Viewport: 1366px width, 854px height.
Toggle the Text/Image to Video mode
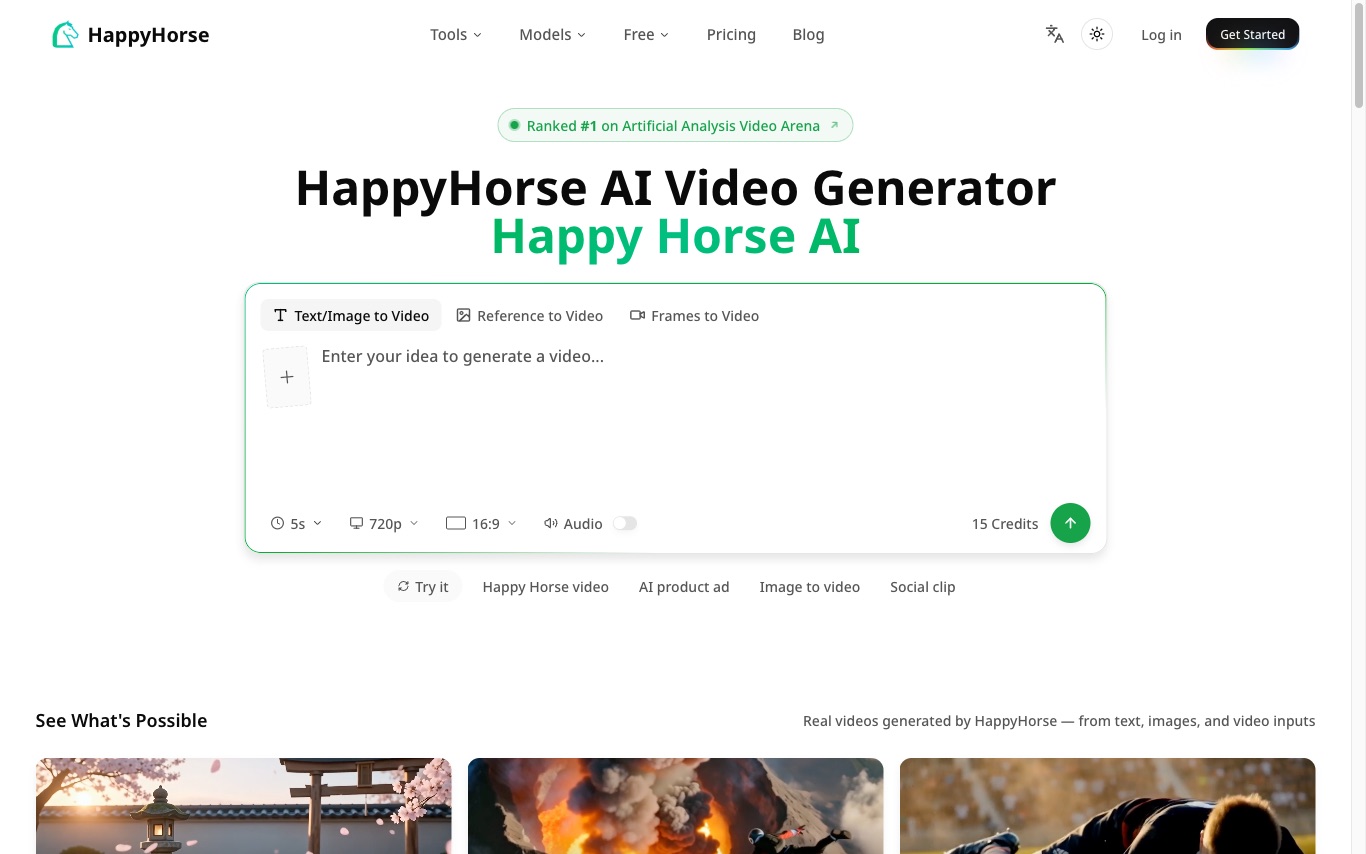[x=350, y=315]
